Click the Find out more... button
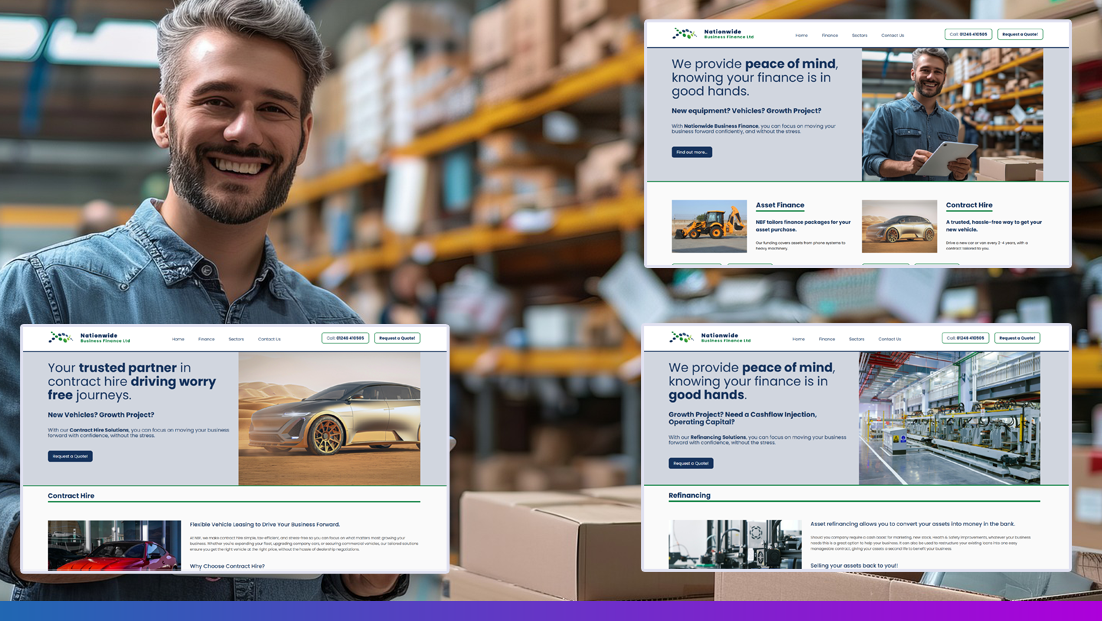 (x=692, y=152)
